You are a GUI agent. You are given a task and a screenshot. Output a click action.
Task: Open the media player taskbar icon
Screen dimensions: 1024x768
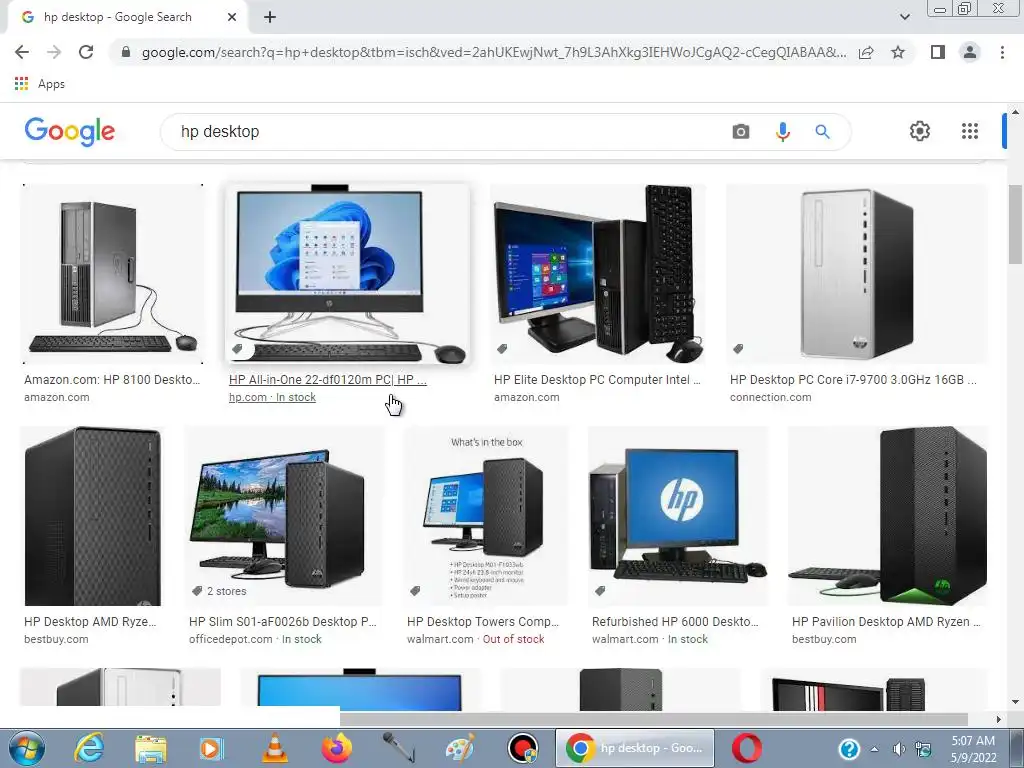click(x=211, y=748)
